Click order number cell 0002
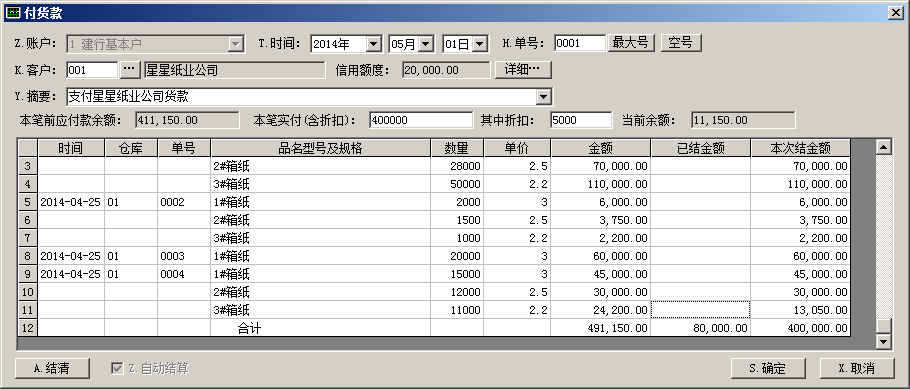 click(184, 202)
